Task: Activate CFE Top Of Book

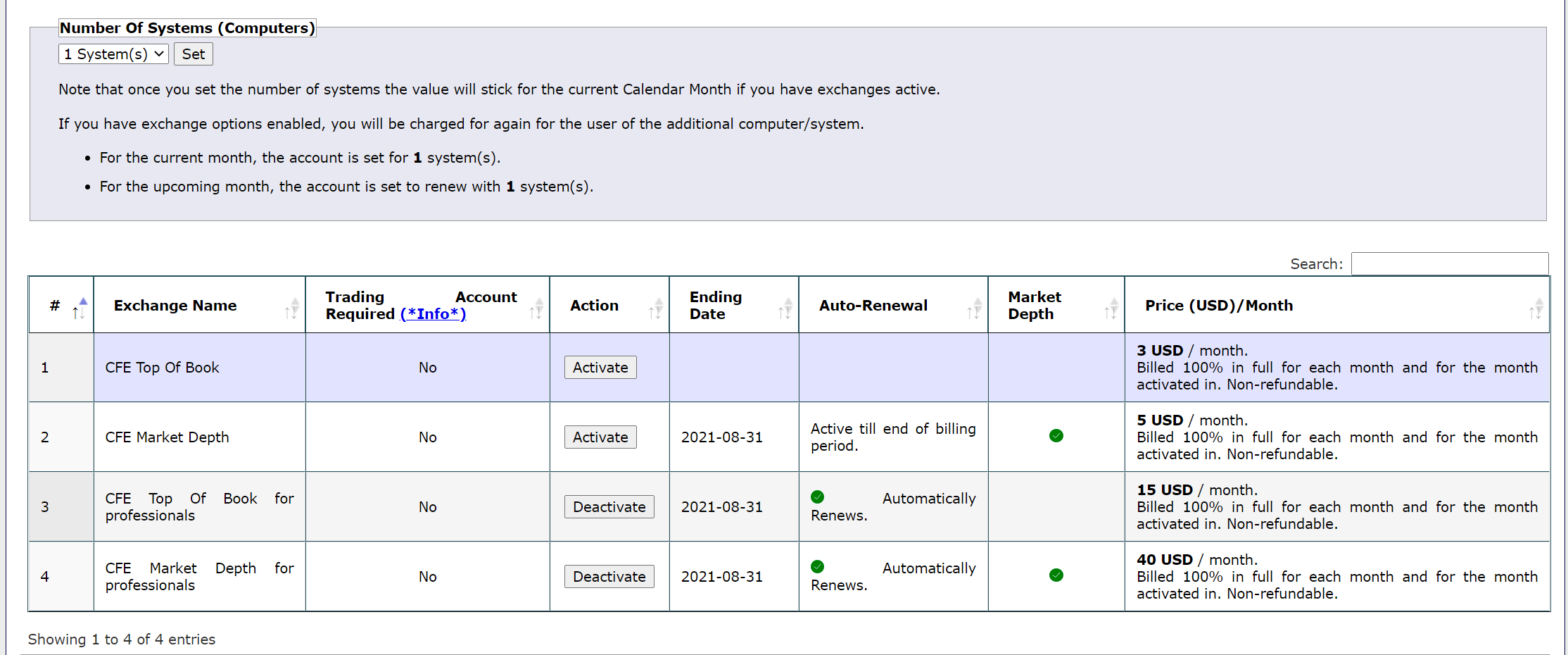Action: point(600,368)
